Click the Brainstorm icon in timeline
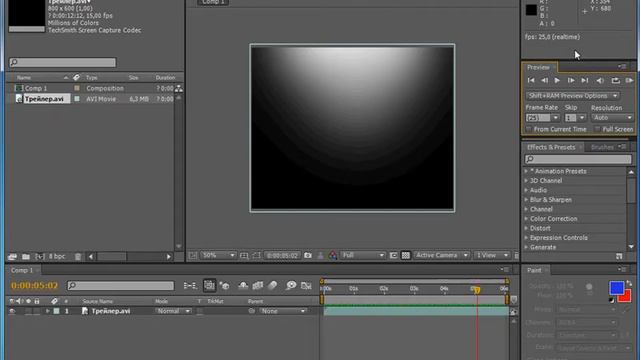Viewport: 640px width, 360px height. [291, 285]
